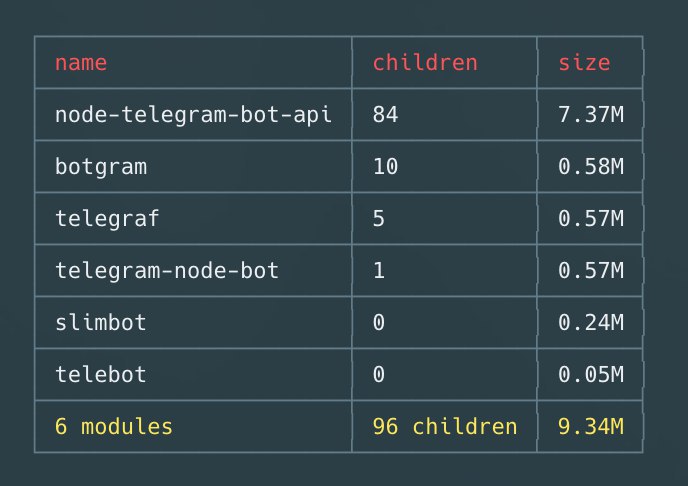Click the 0.05M size for telebot
Viewport: 688px width, 486px height.
click(x=591, y=375)
